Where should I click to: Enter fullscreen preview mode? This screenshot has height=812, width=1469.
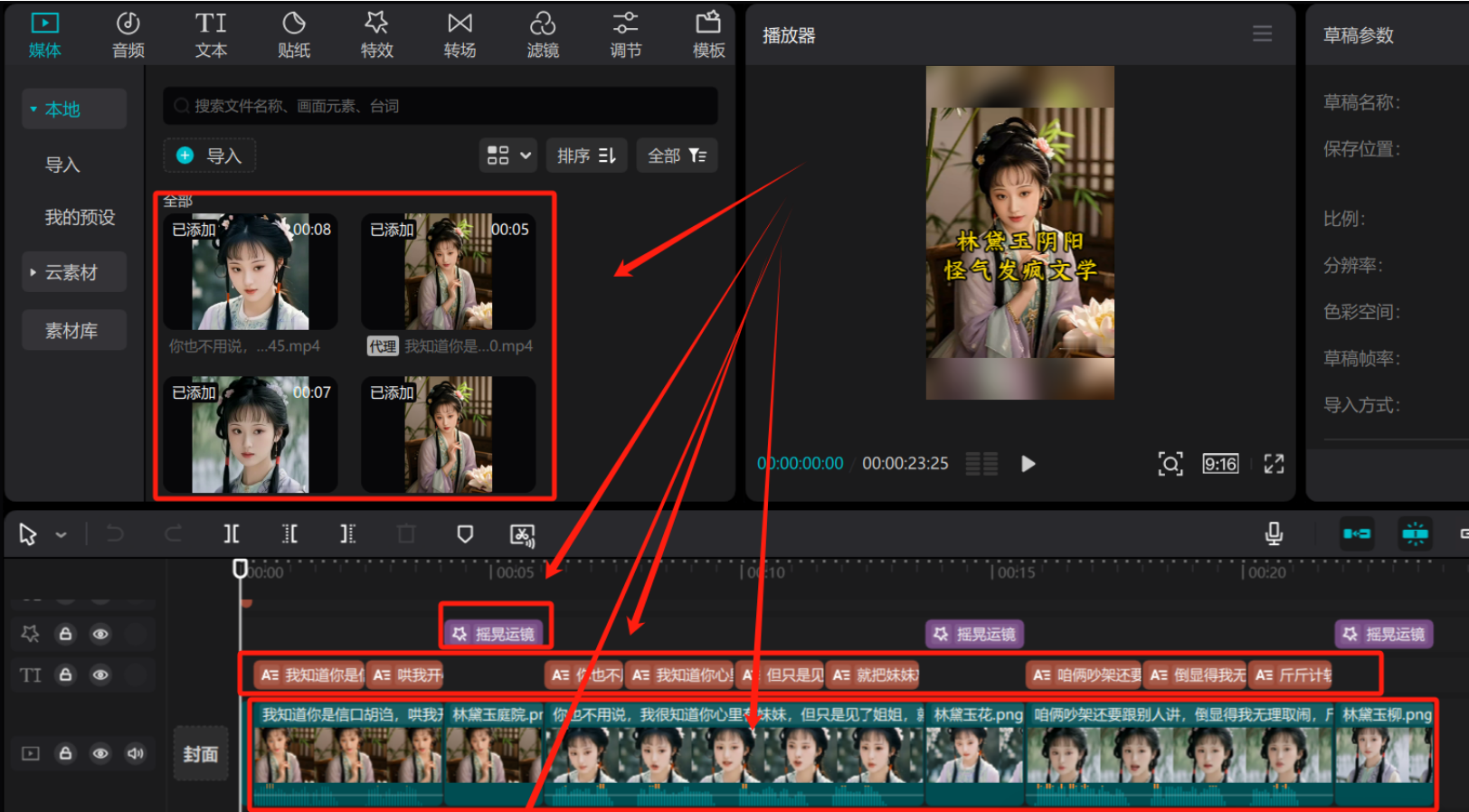point(1274,464)
